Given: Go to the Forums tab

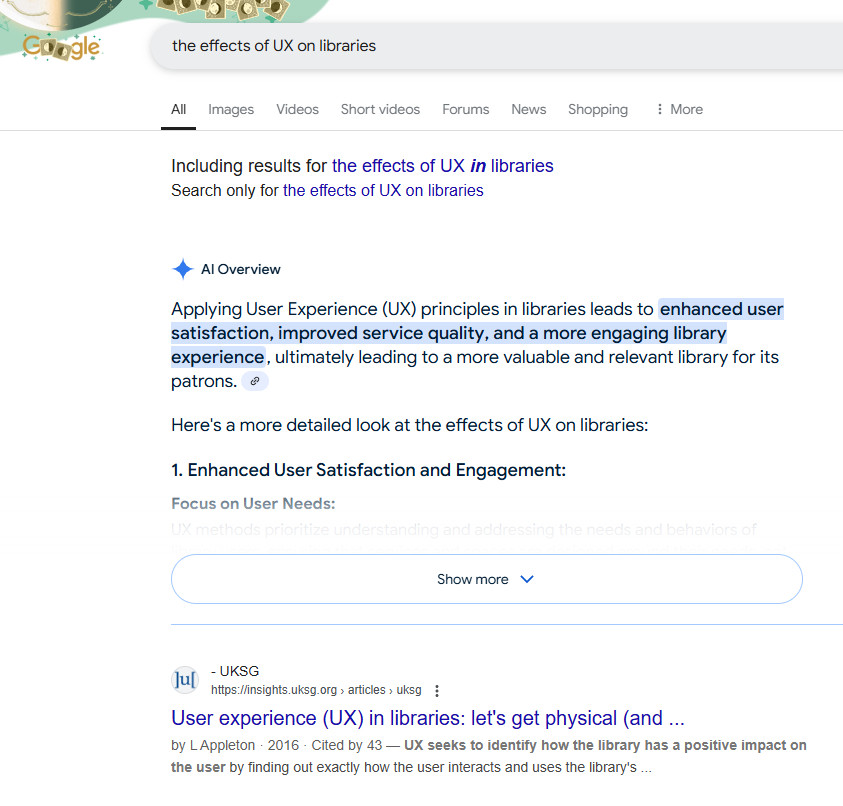Looking at the screenshot, I should click(466, 109).
